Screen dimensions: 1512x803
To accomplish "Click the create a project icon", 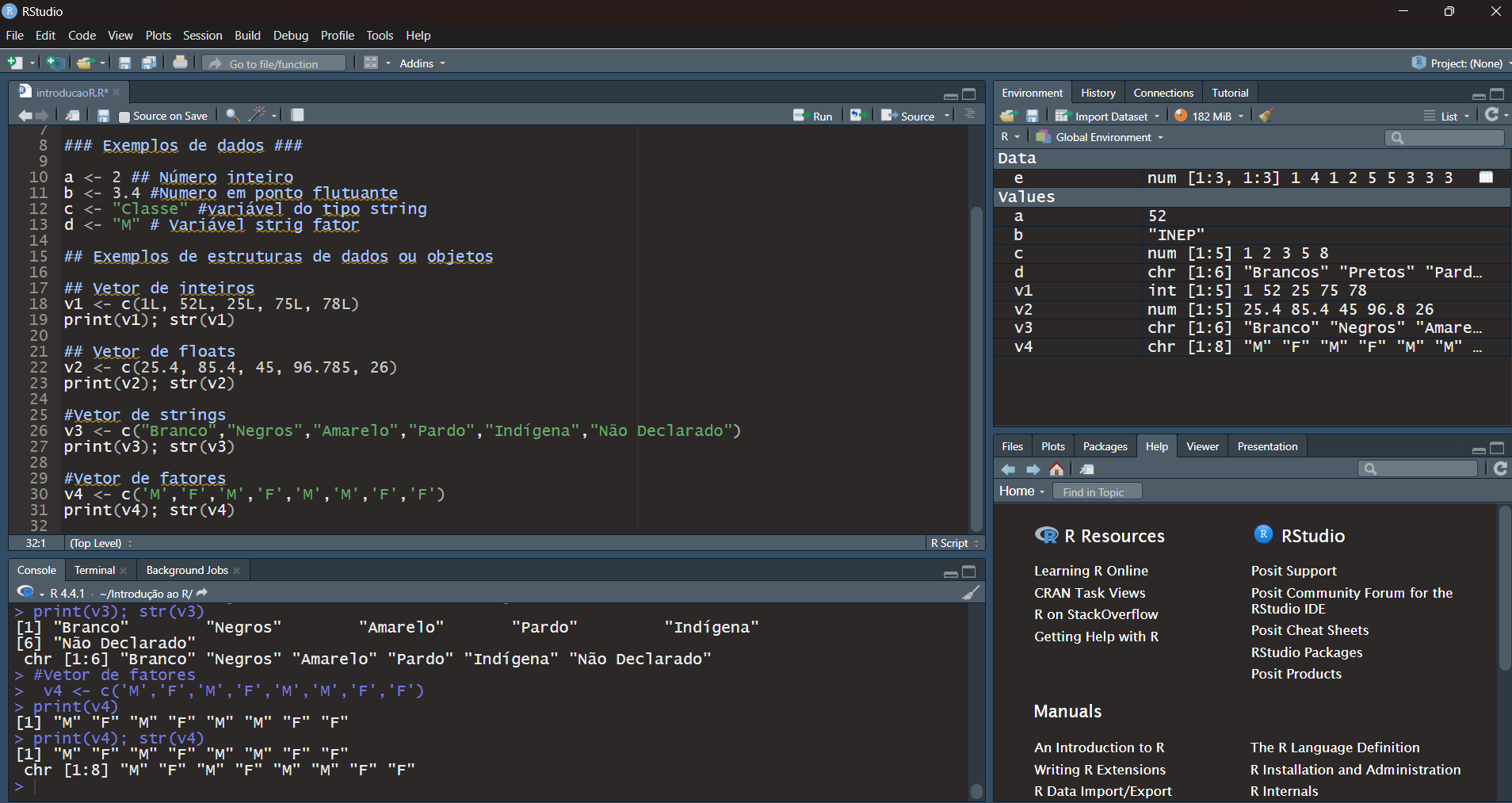I will [x=55, y=63].
